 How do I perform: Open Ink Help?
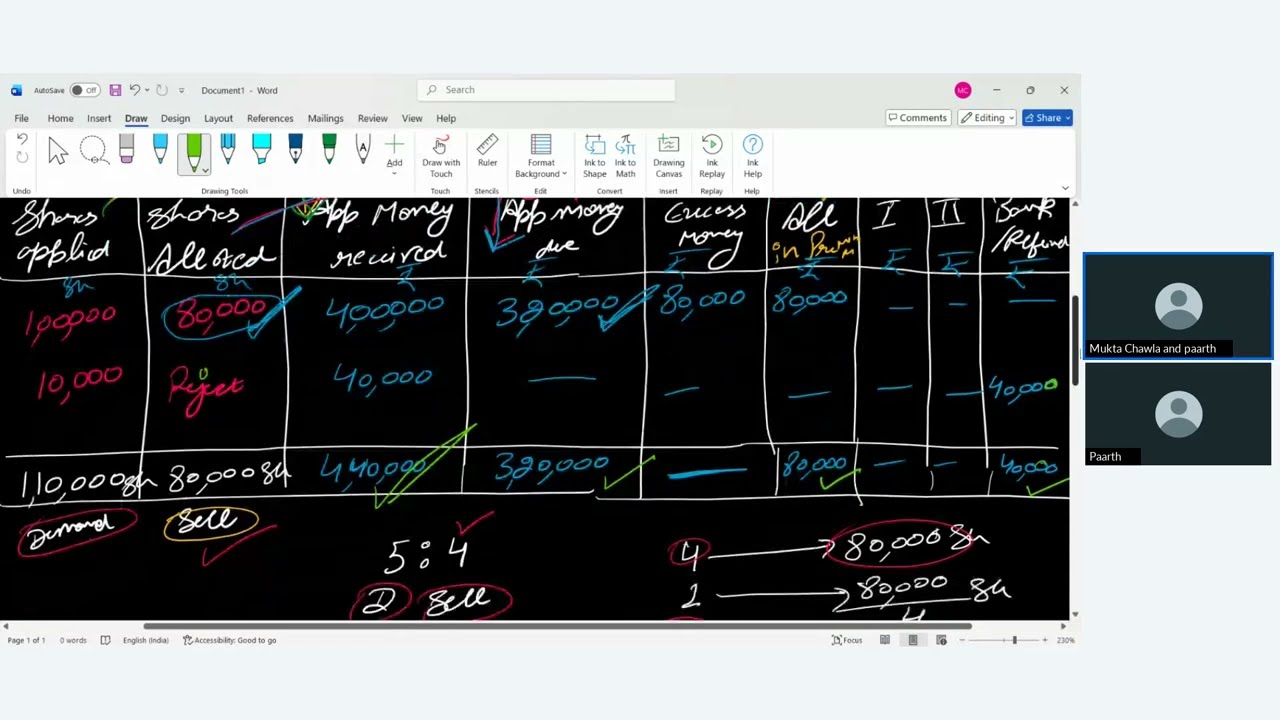[753, 157]
